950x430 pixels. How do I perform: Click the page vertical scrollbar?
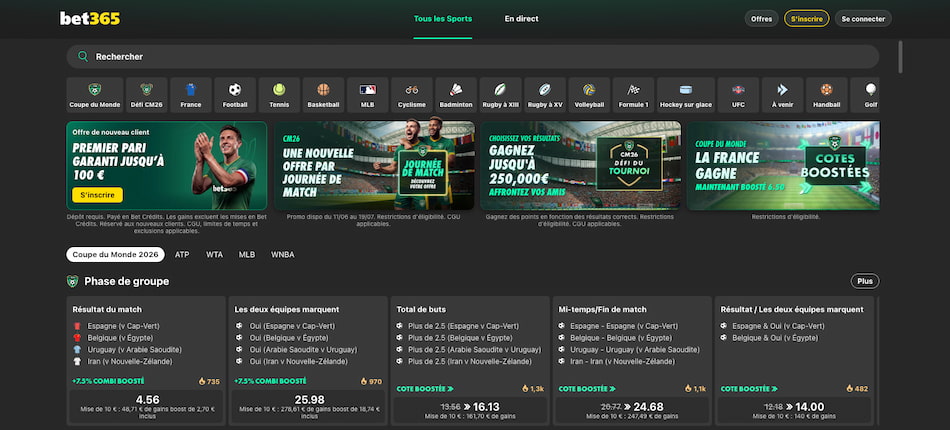(x=900, y=57)
